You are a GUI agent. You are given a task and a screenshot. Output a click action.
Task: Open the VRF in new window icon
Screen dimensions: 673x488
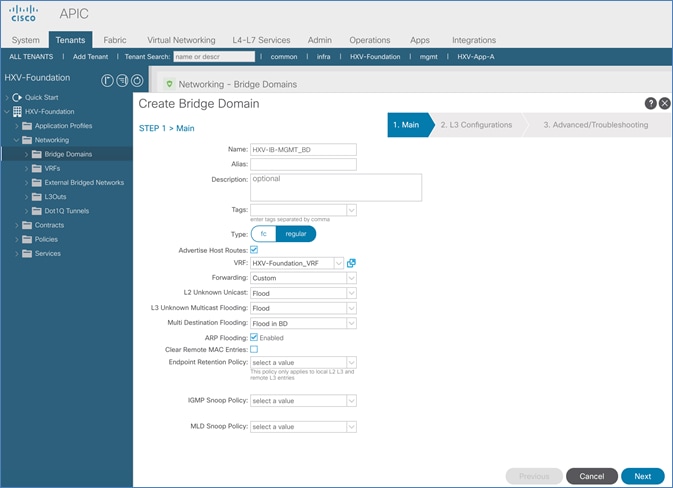coord(351,263)
